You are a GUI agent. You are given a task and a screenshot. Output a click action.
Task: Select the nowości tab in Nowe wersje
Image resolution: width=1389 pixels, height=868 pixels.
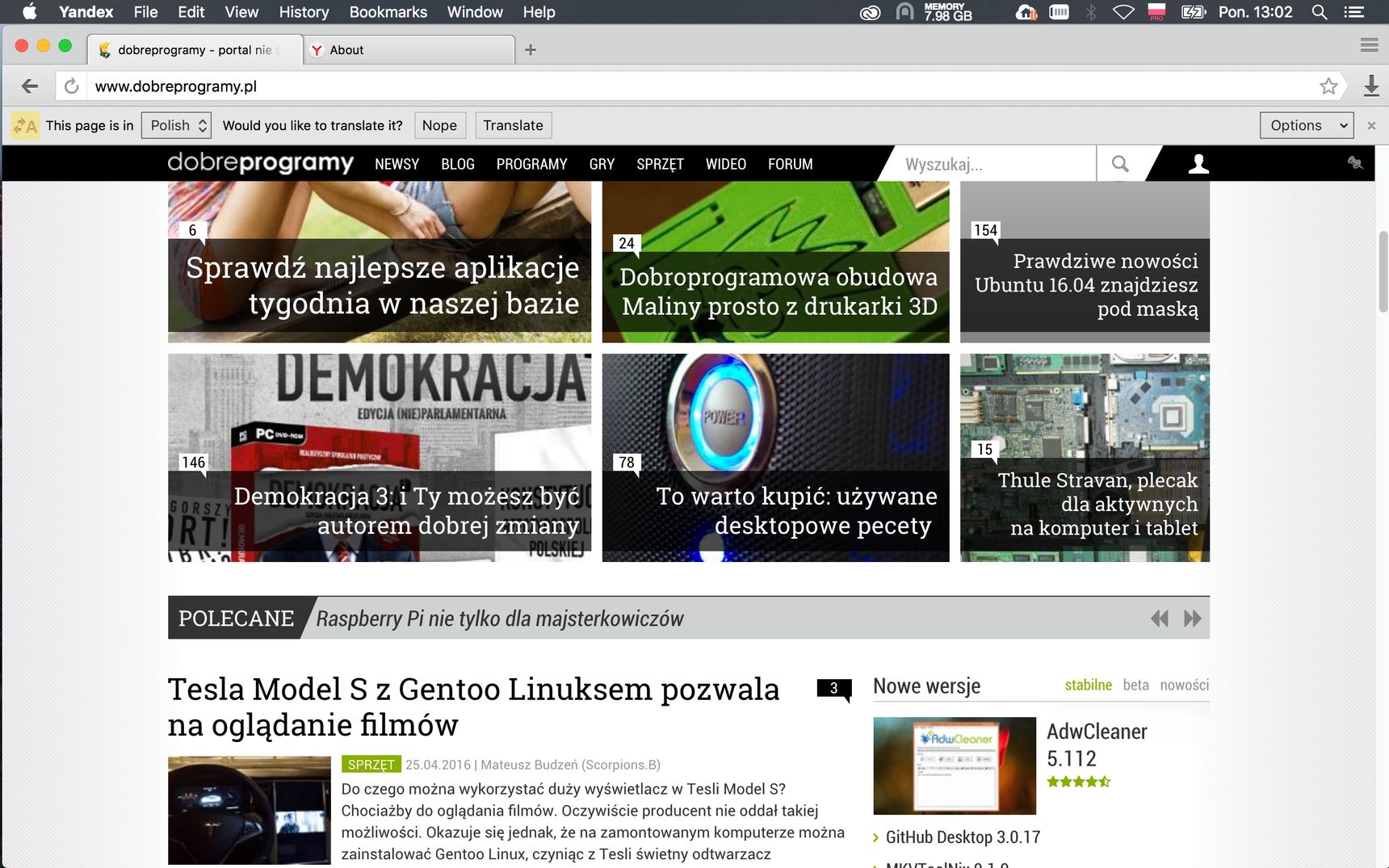[1184, 685]
